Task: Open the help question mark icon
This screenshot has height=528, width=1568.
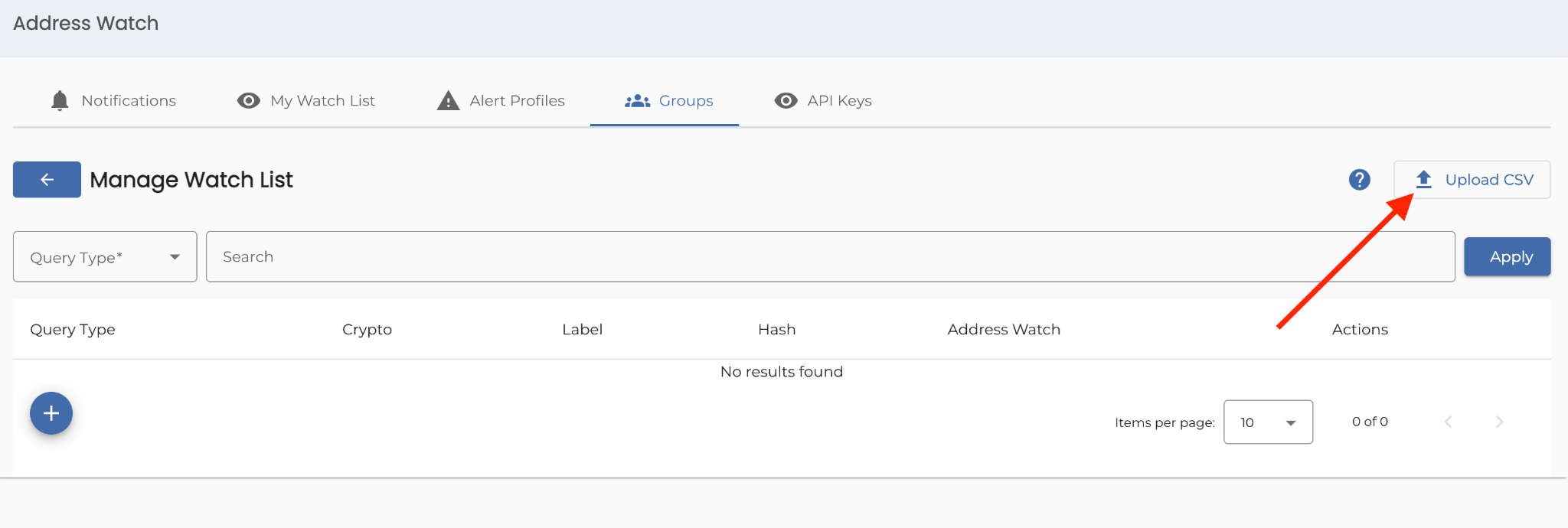Action: (x=1359, y=180)
